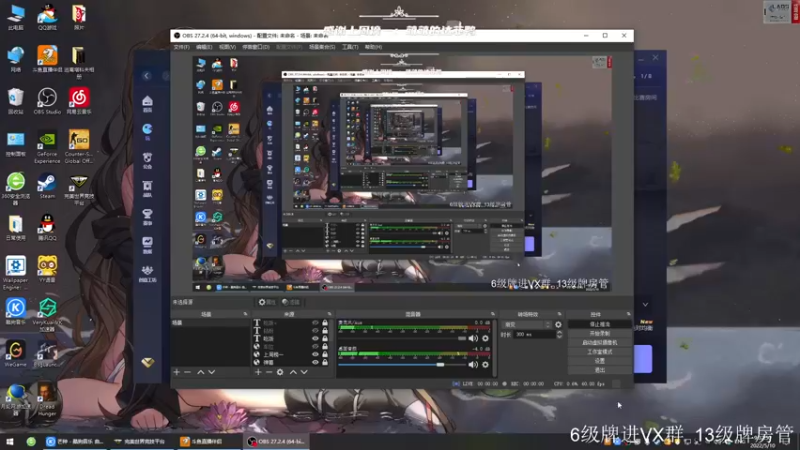Image resolution: width=800 pixels, height=450 pixels.
Task: Mute the desktop audio speaker icon
Action: point(473,364)
